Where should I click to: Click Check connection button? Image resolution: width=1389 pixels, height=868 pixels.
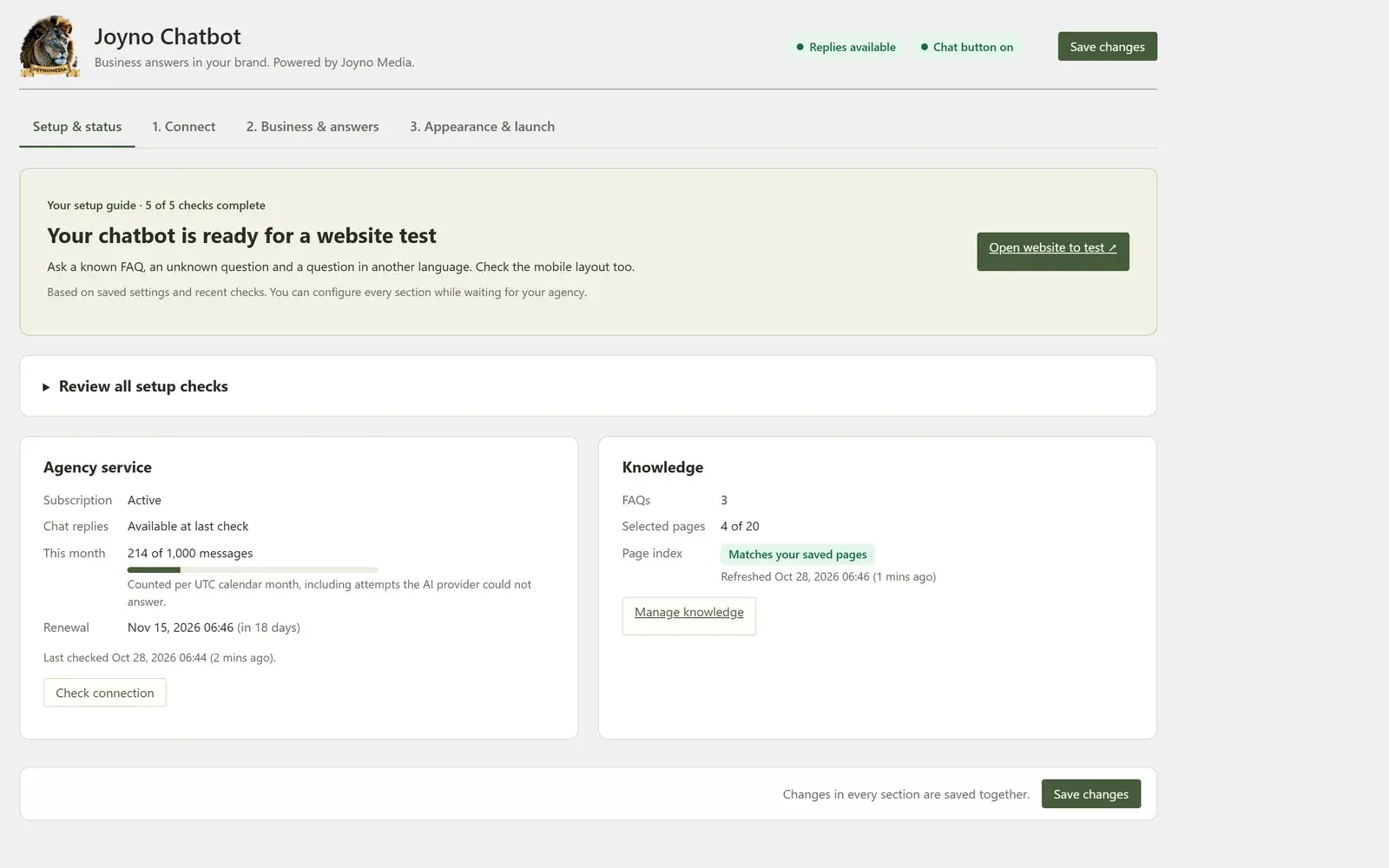pyautogui.click(x=105, y=693)
